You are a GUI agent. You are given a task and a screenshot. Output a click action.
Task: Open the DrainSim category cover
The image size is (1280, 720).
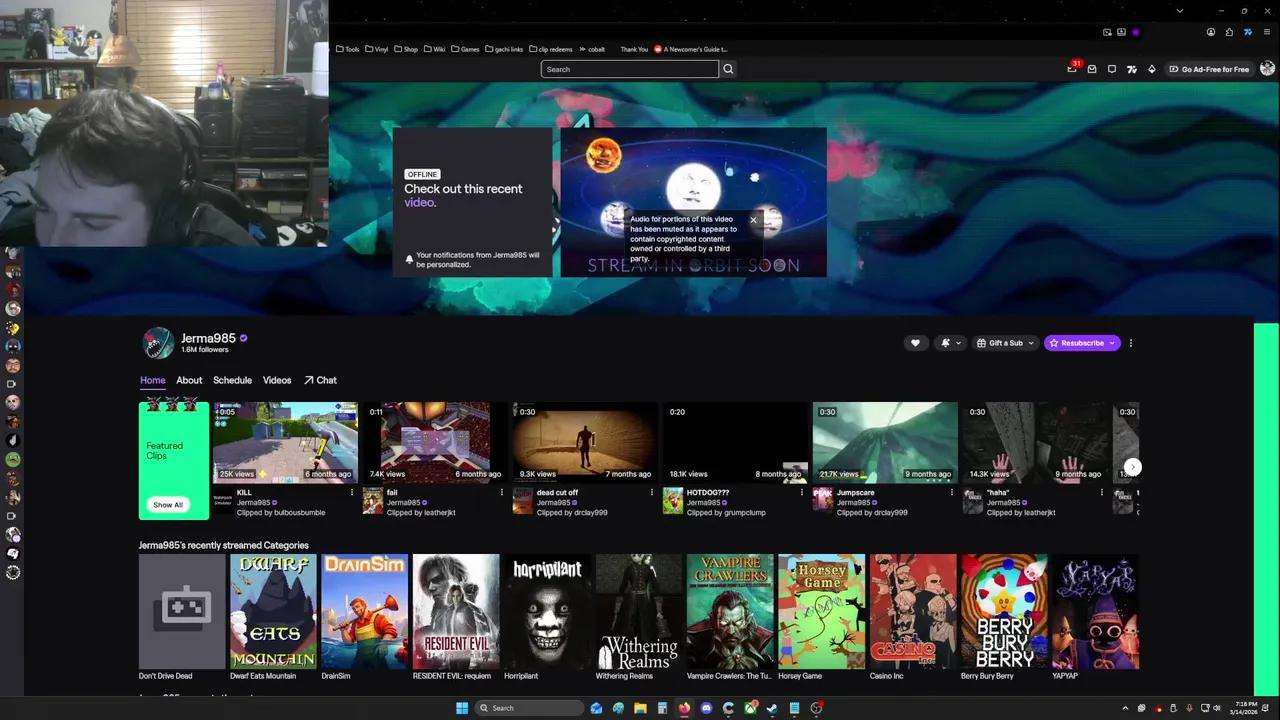(365, 611)
